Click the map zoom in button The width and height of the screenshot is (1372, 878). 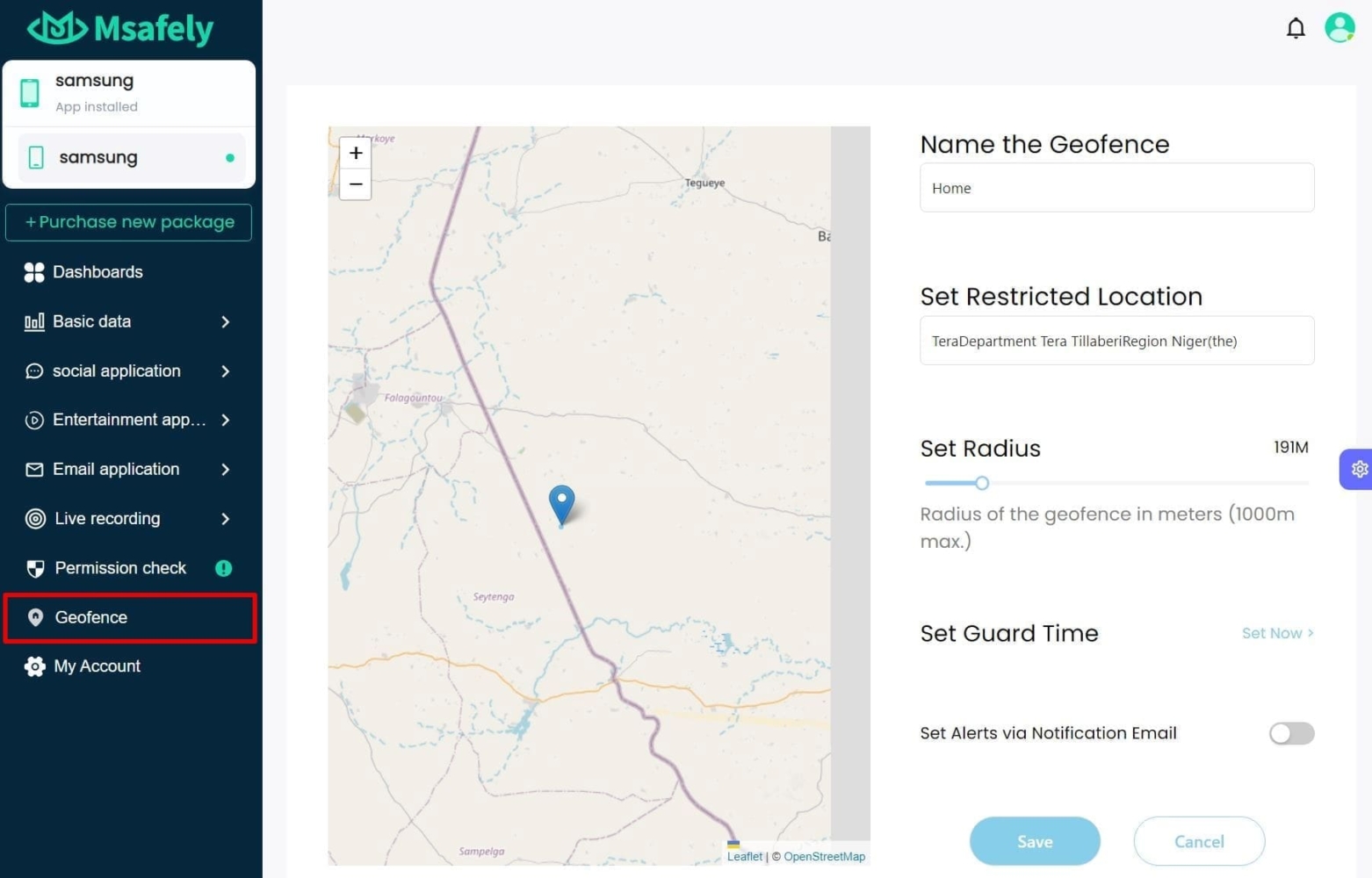tap(356, 153)
